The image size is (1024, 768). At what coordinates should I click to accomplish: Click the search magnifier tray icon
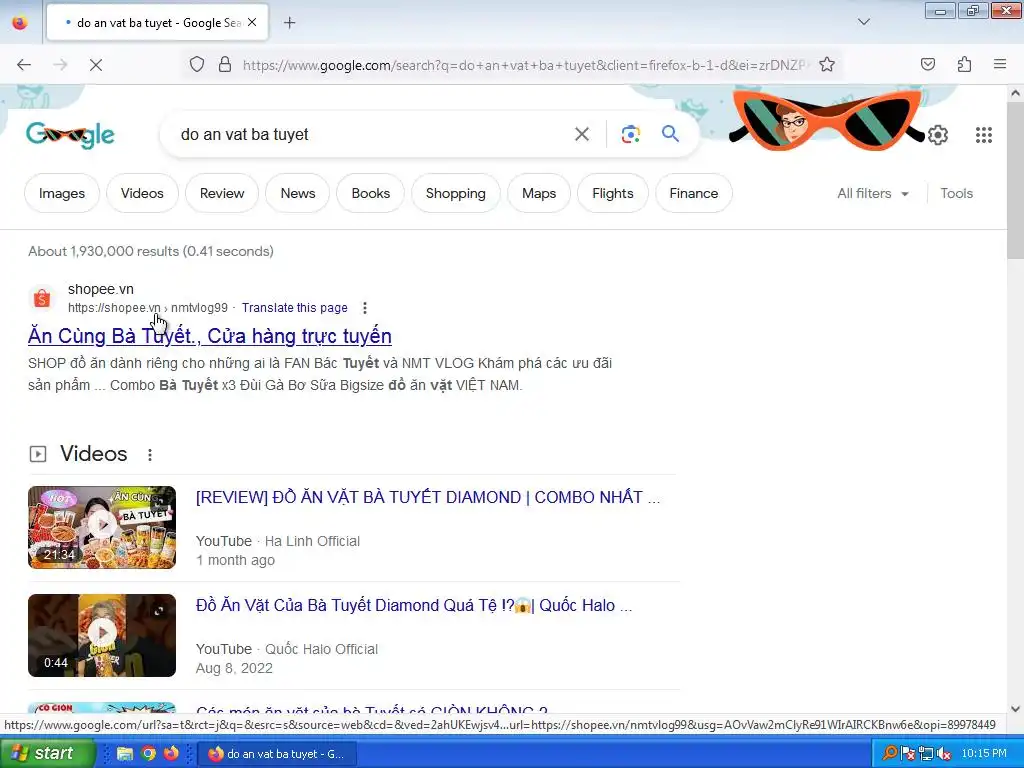coord(889,753)
